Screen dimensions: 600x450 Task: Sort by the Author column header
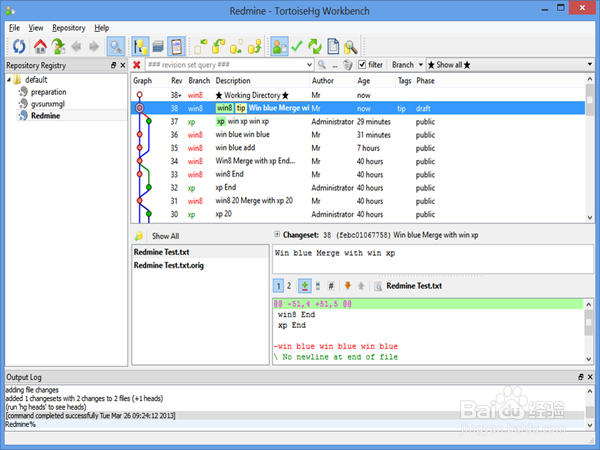pyautogui.click(x=323, y=81)
